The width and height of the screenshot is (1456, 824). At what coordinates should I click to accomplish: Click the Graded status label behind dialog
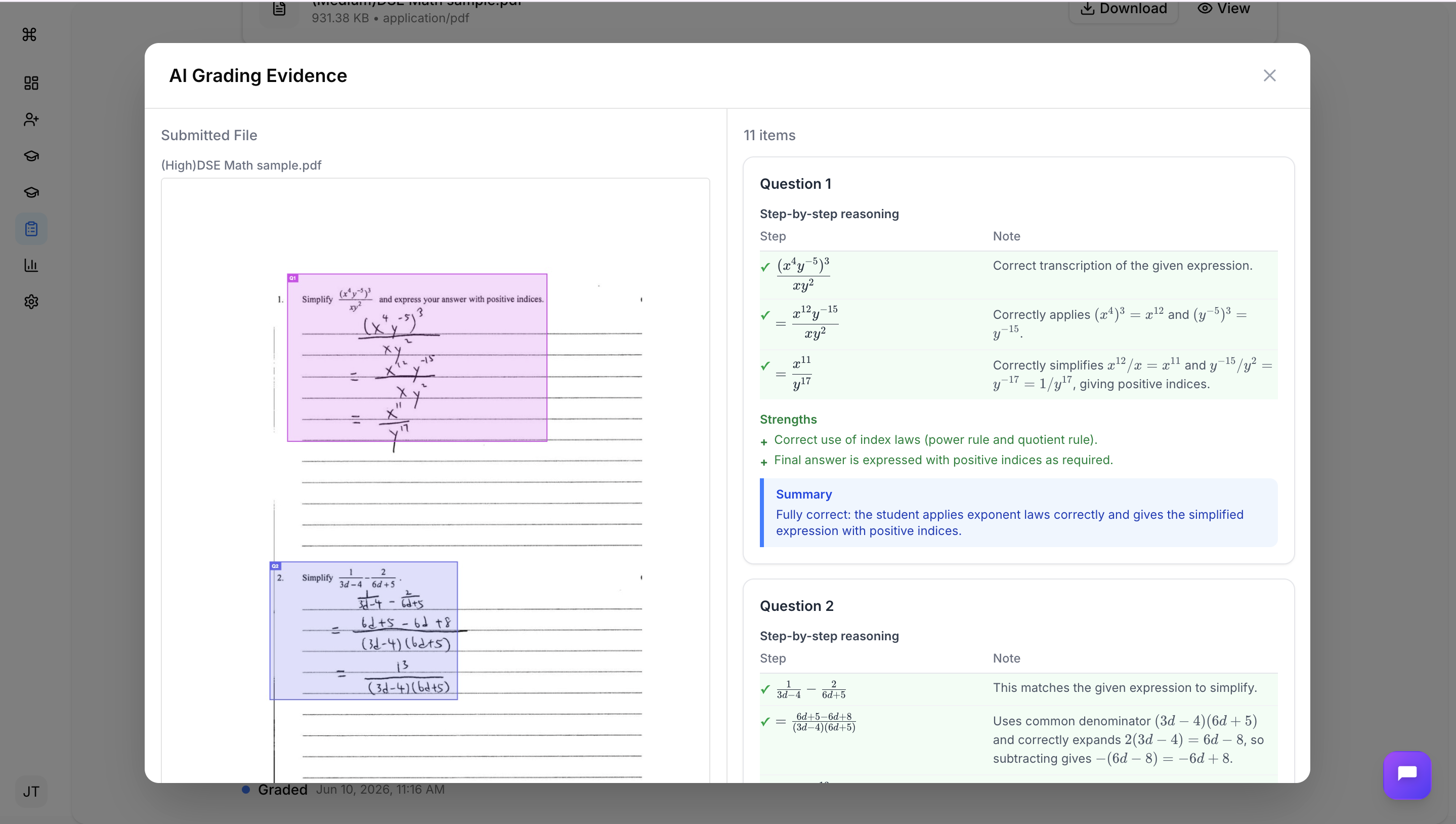click(282, 790)
